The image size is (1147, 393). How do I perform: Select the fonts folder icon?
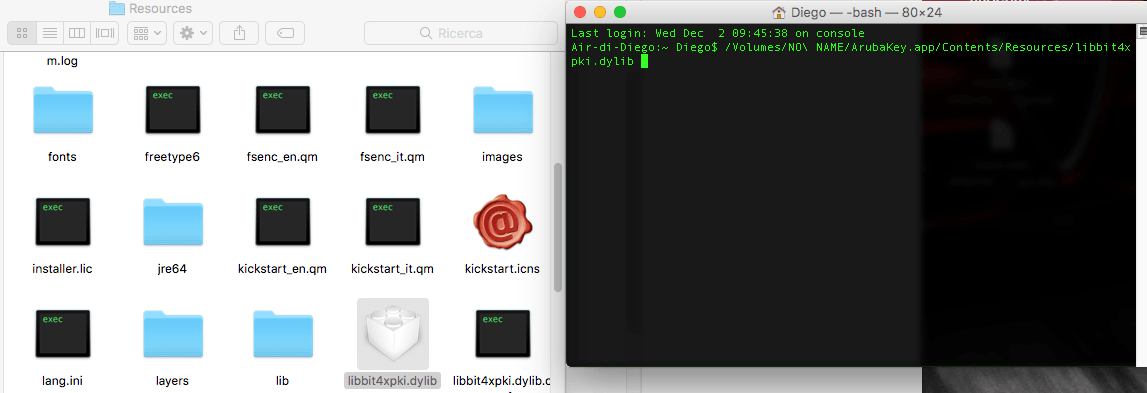(x=63, y=110)
